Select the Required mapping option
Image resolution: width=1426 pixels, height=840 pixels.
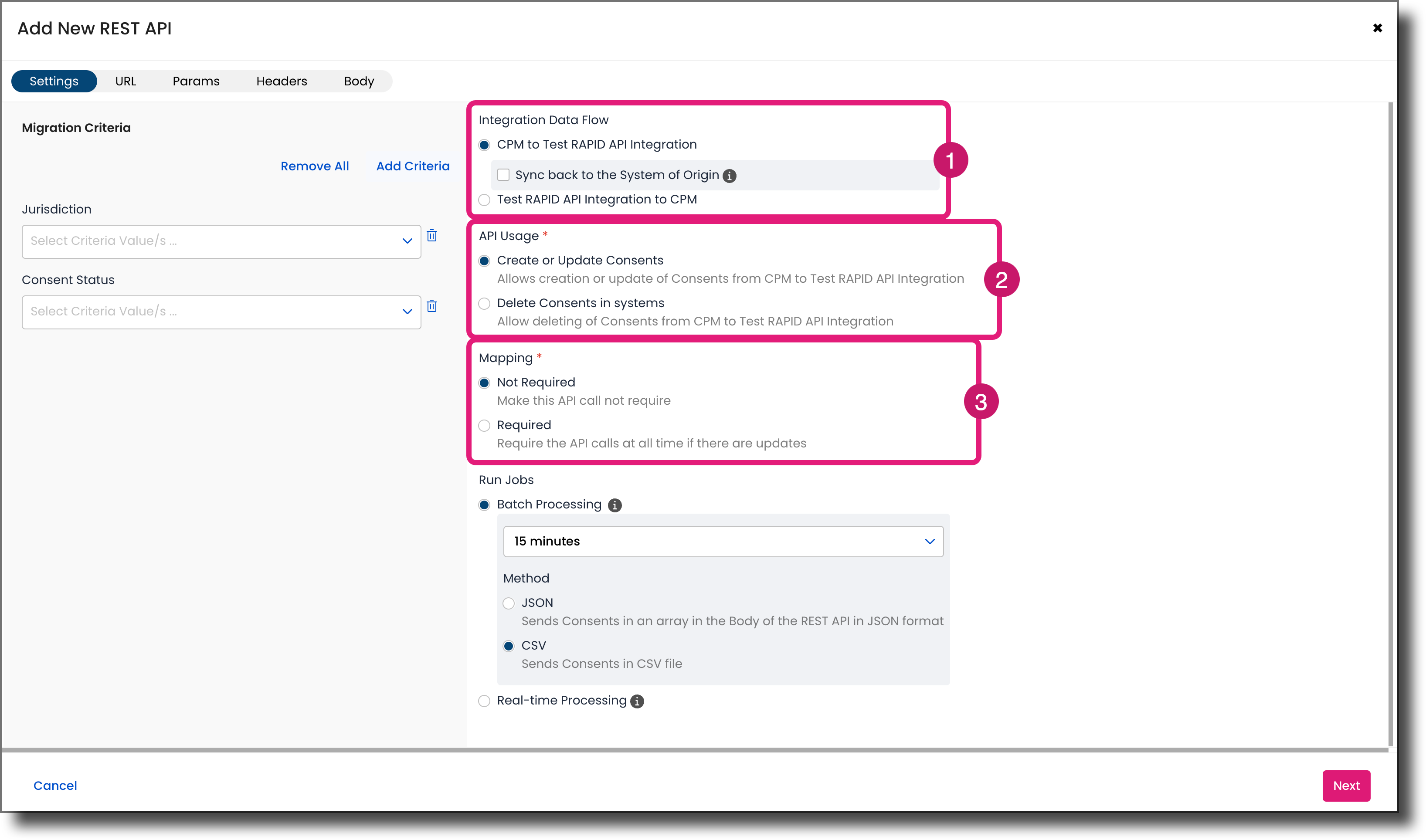pos(485,426)
